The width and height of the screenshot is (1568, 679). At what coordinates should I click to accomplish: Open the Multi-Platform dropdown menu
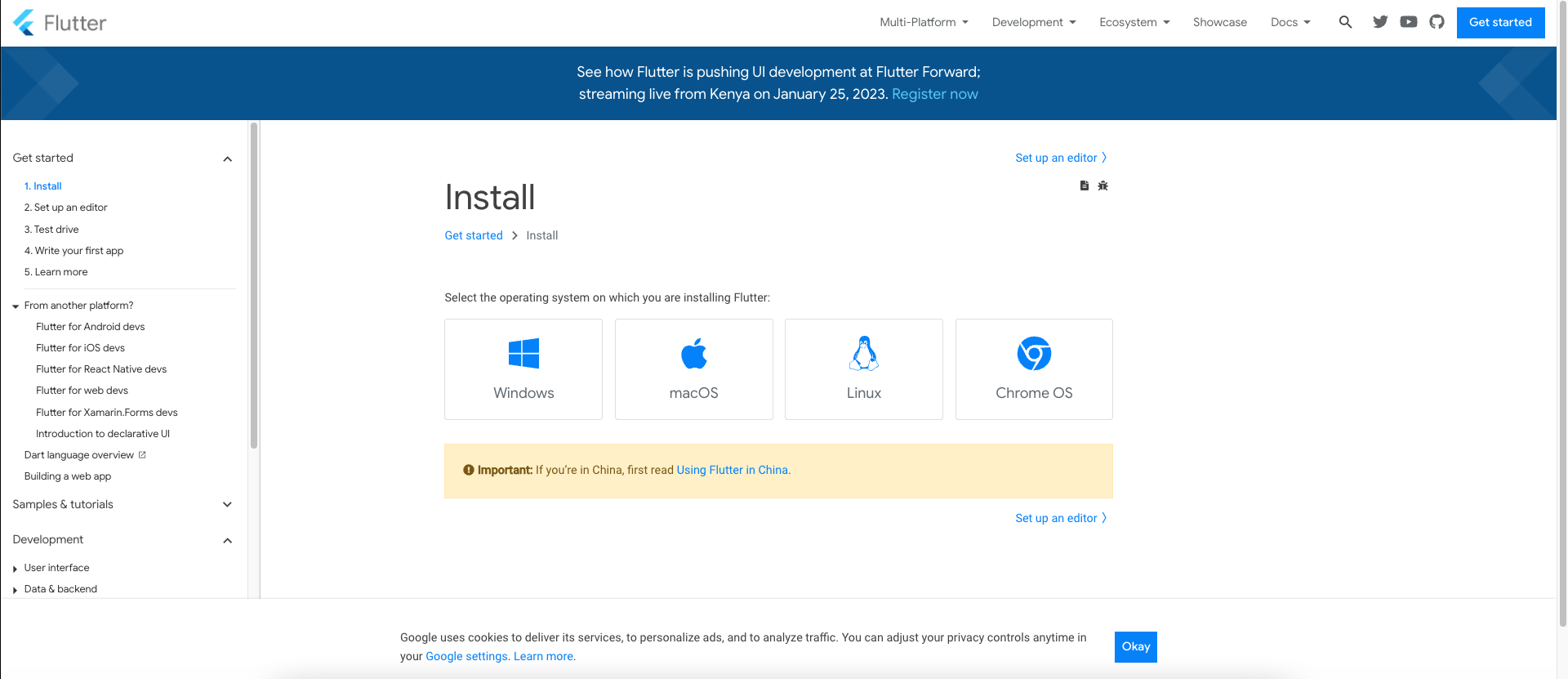924,22
